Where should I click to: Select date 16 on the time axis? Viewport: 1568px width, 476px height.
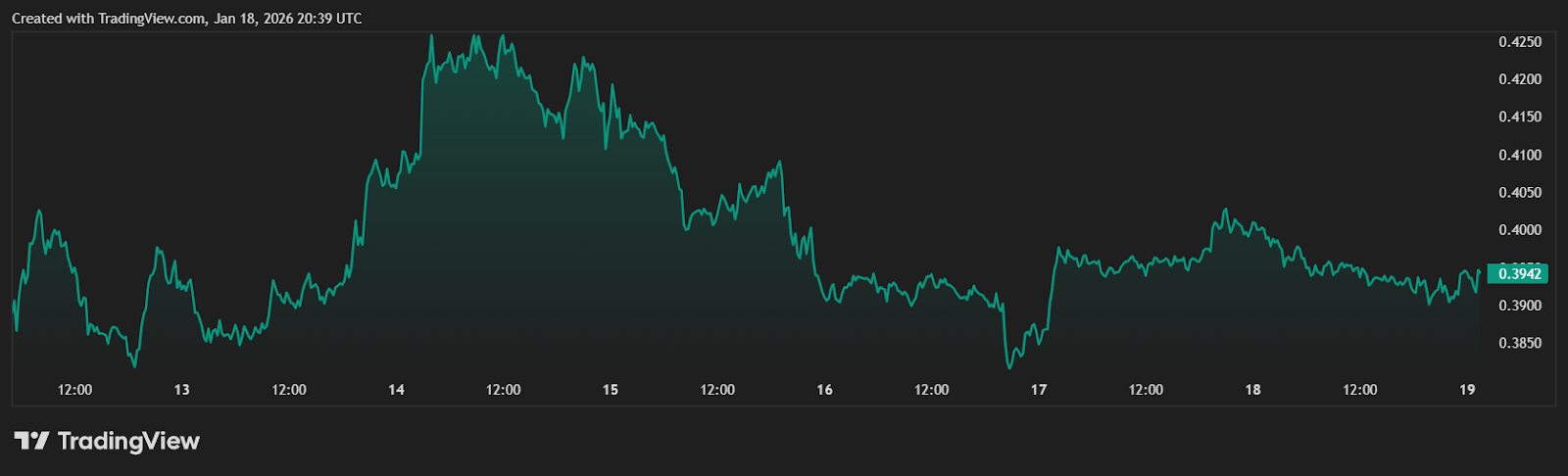[825, 390]
